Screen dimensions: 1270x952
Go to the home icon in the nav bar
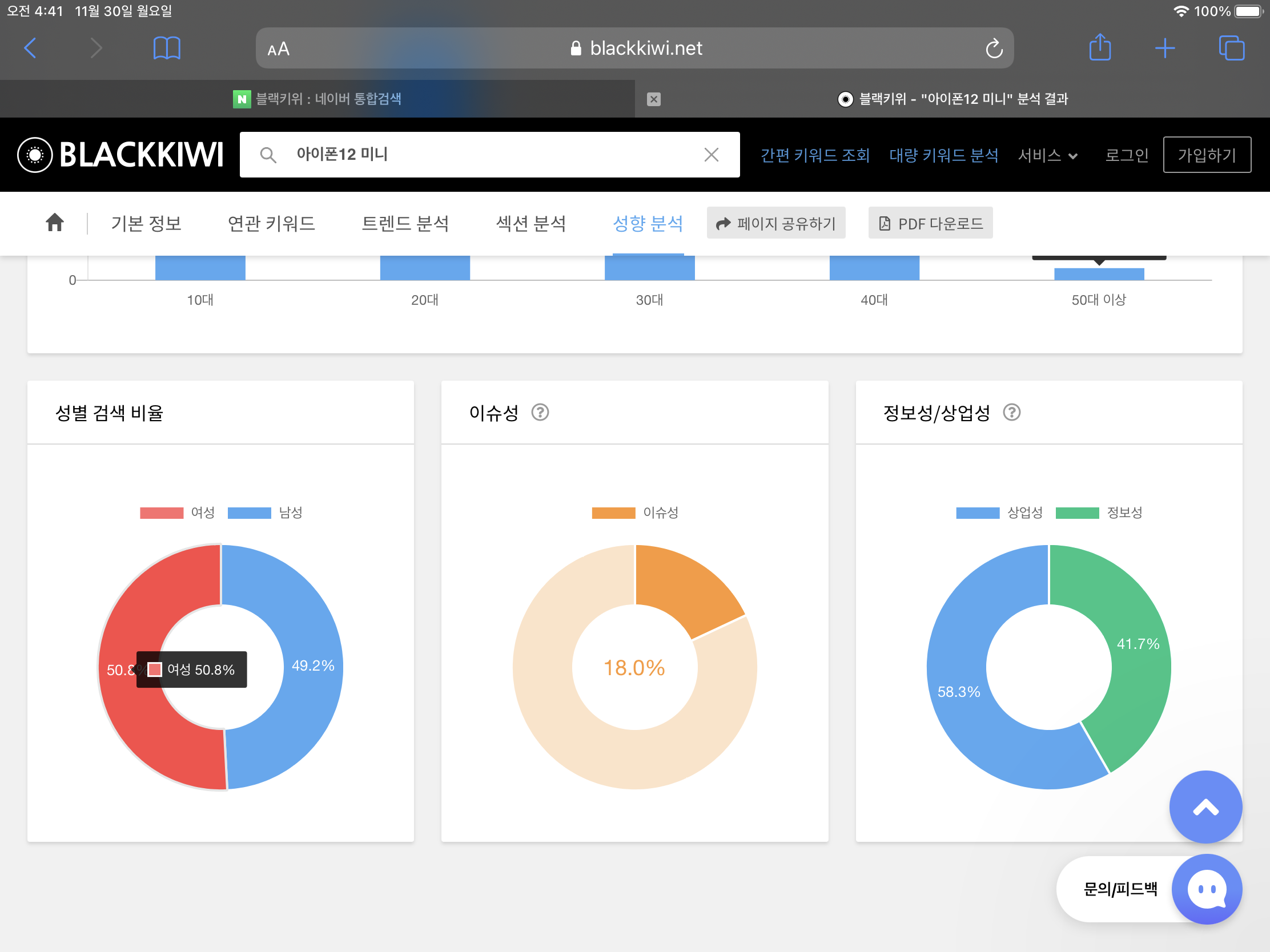[55, 223]
